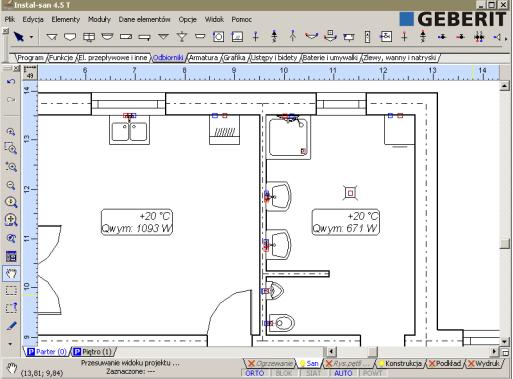Click the vertical scrollbar down arrow

point(504,342)
